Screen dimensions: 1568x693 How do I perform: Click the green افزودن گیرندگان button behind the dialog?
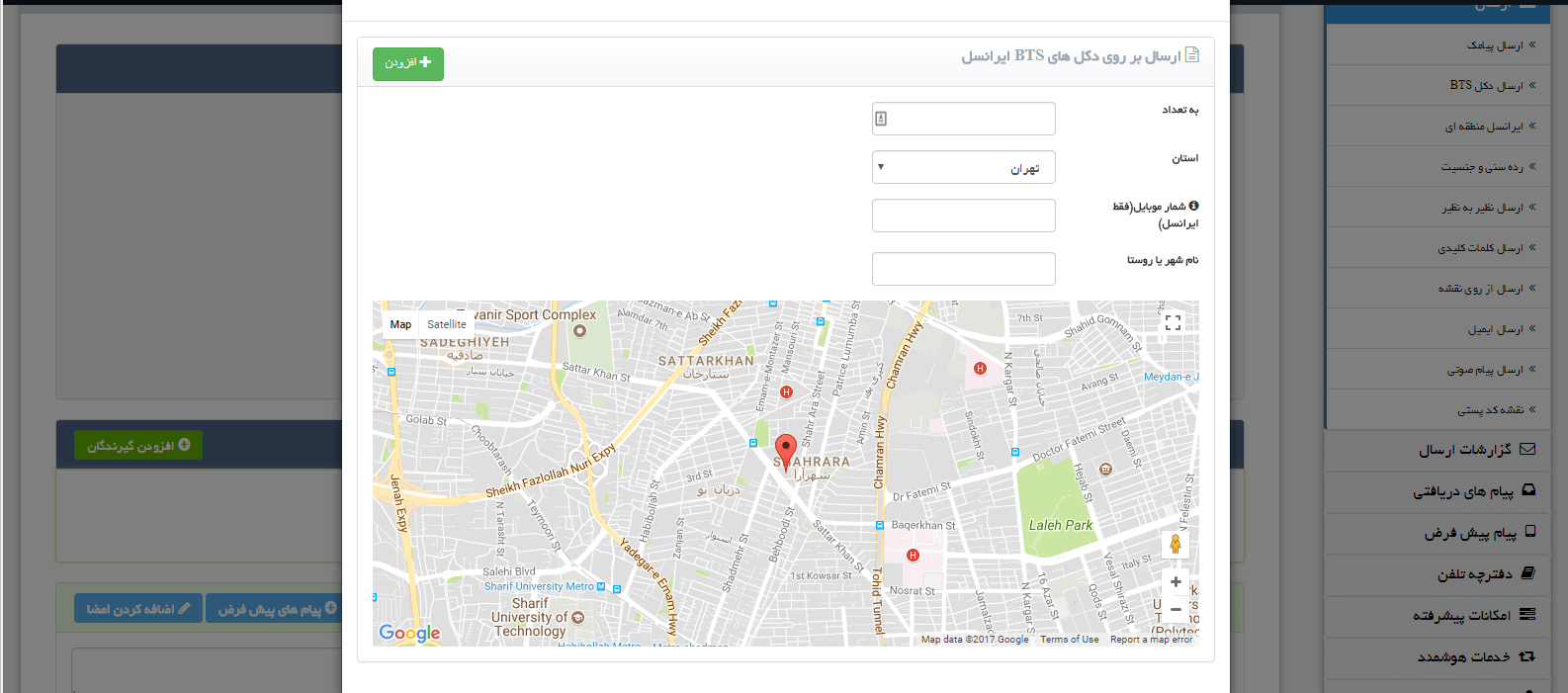pyautogui.click(x=138, y=446)
